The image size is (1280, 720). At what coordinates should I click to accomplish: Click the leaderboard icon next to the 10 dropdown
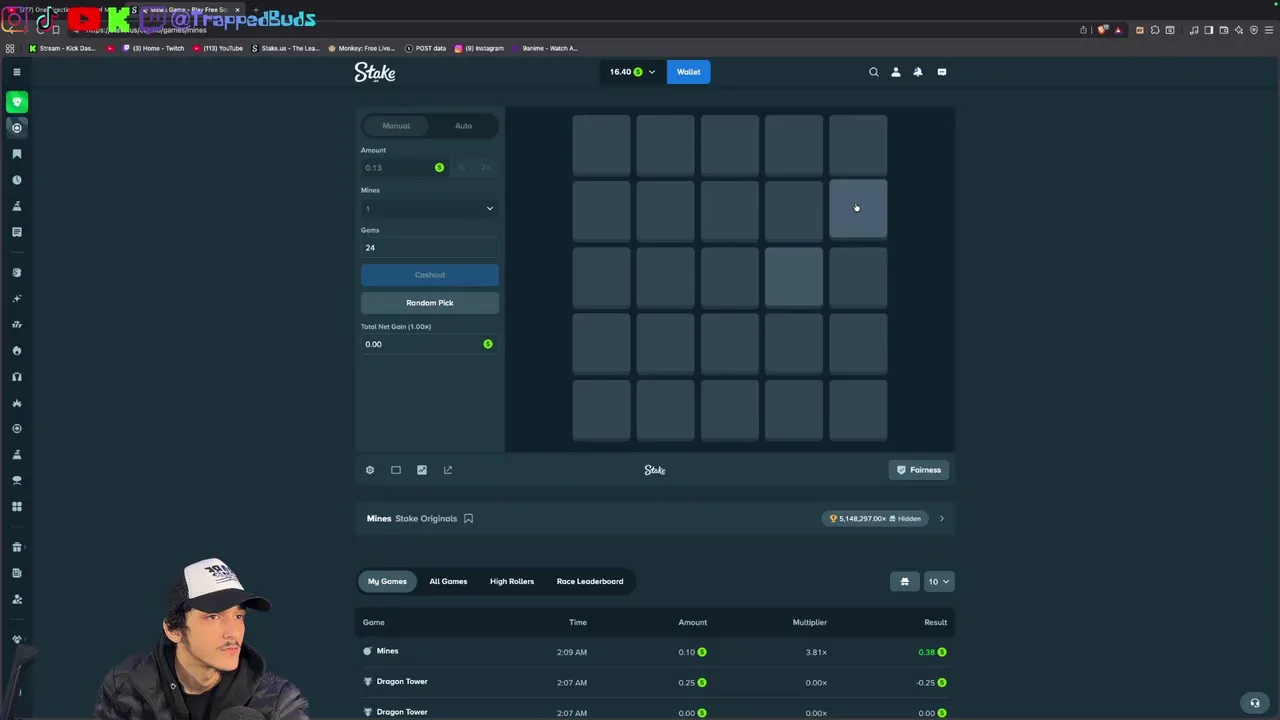click(x=905, y=582)
